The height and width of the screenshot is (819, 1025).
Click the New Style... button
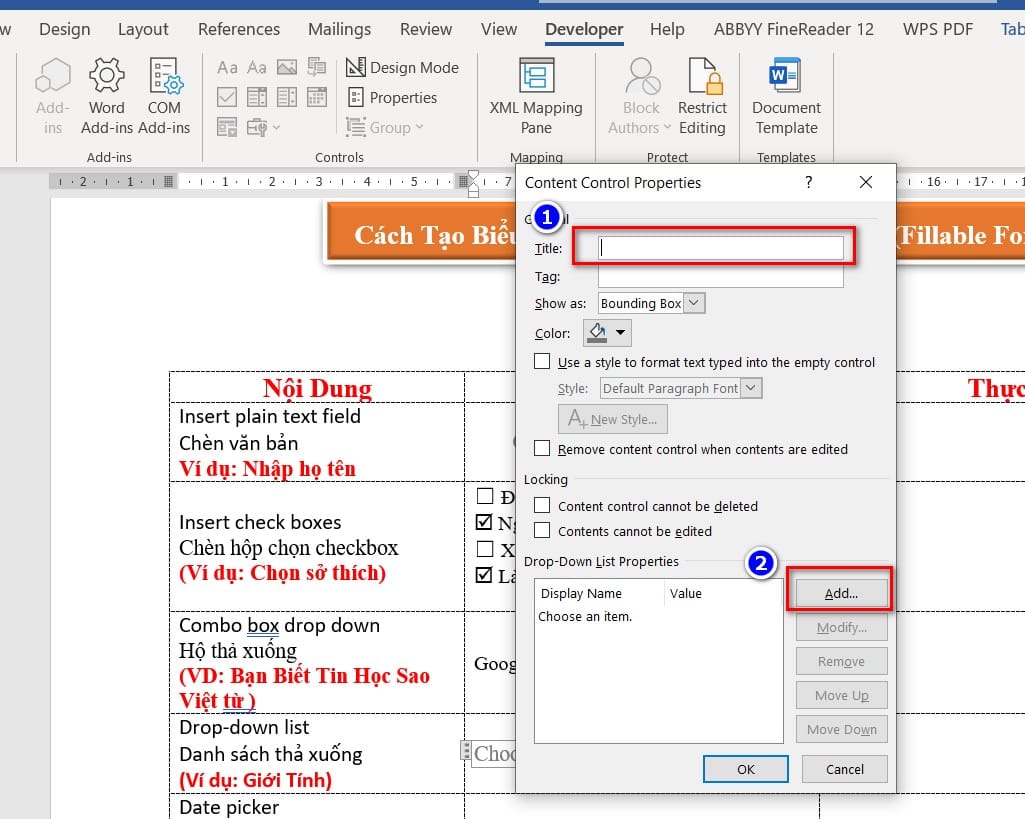[x=613, y=418]
